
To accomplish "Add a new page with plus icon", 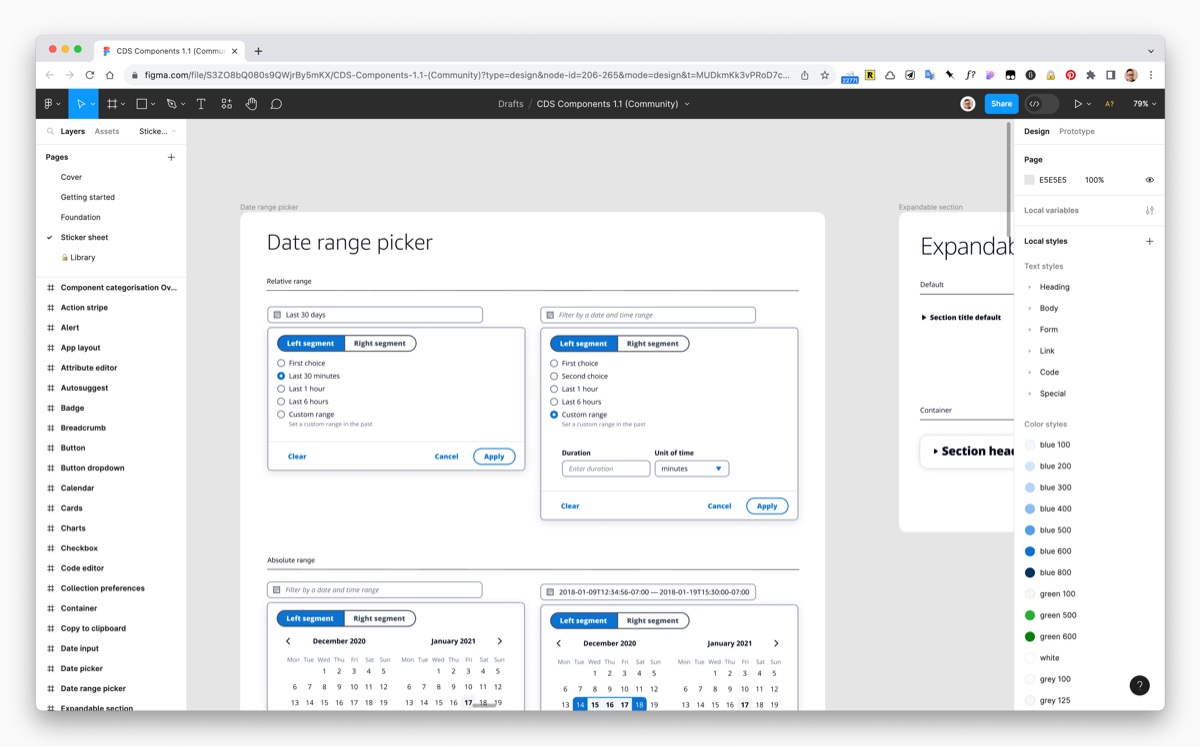I will pos(171,157).
